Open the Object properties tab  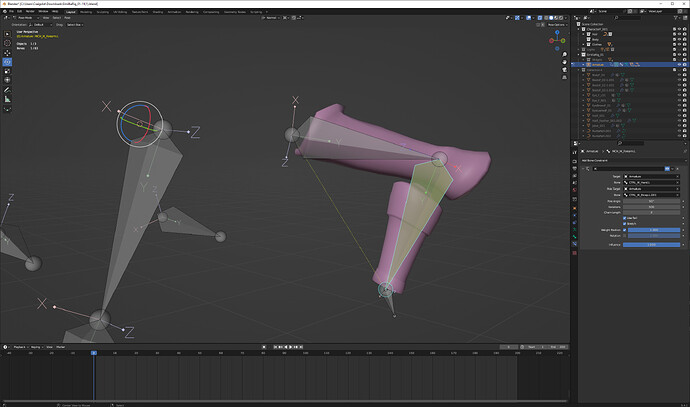pos(574,208)
